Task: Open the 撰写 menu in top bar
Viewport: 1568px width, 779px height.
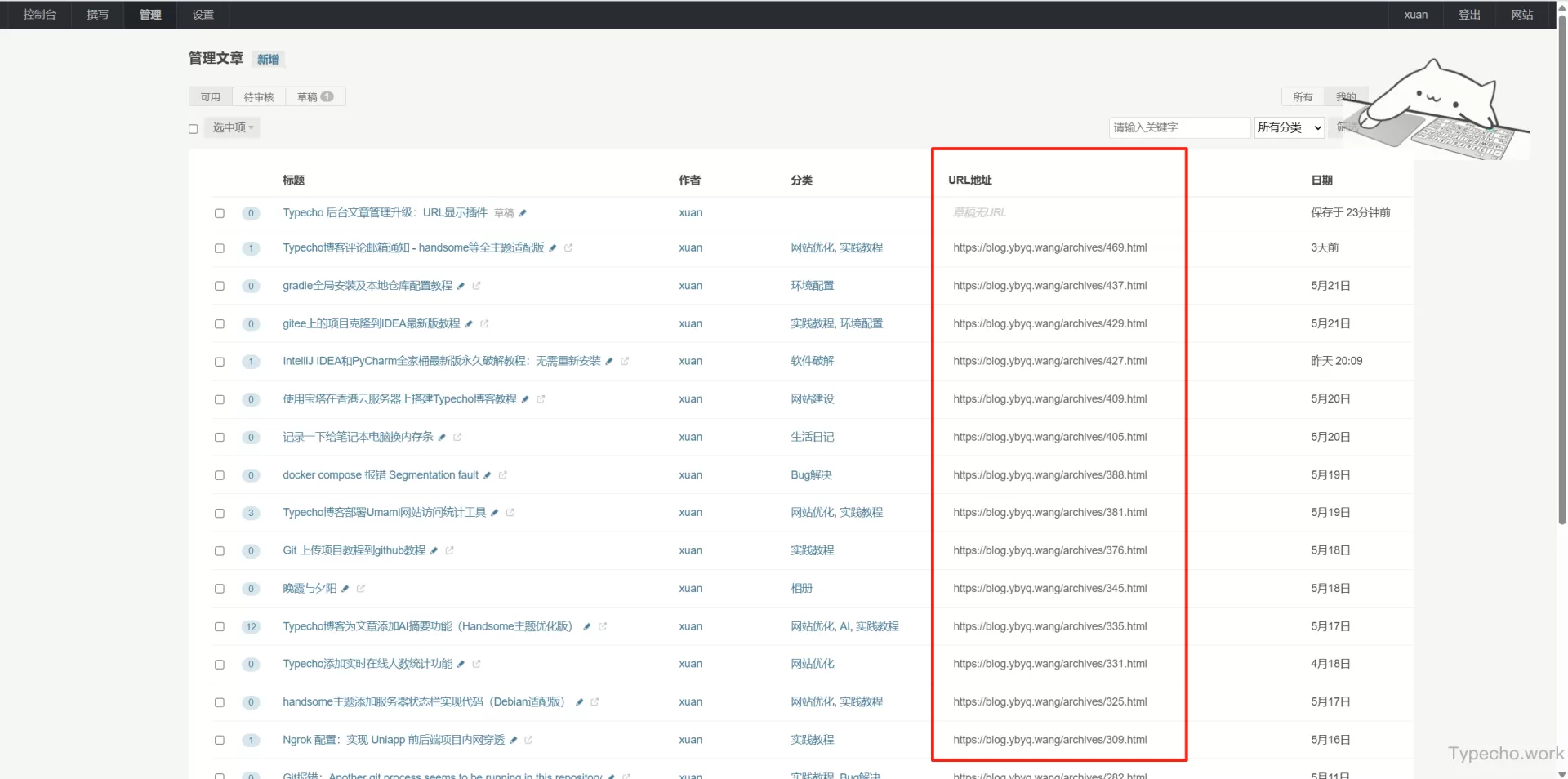Action: [x=98, y=15]
